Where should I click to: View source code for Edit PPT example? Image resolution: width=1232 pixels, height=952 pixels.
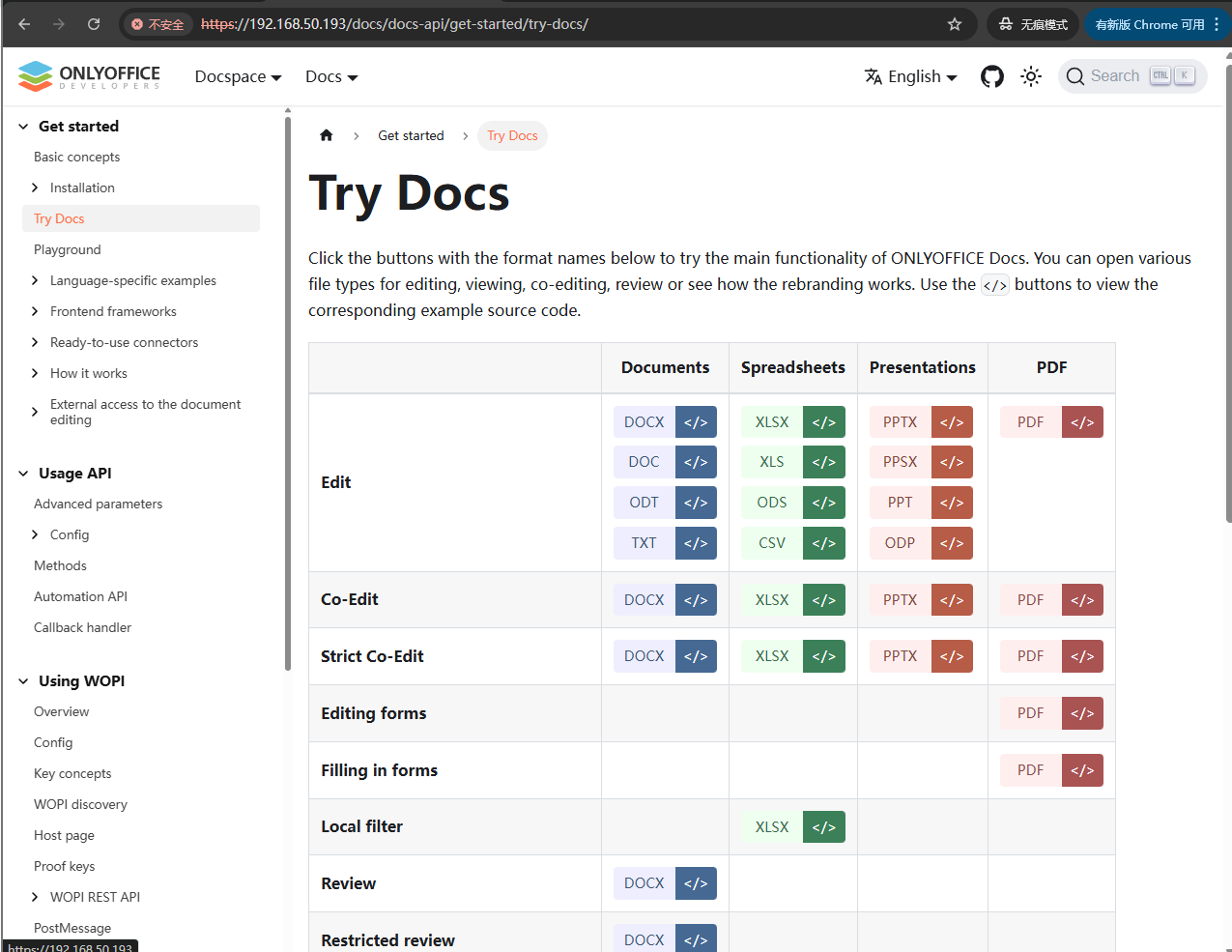pyautogui.click(x=952, y=503)
